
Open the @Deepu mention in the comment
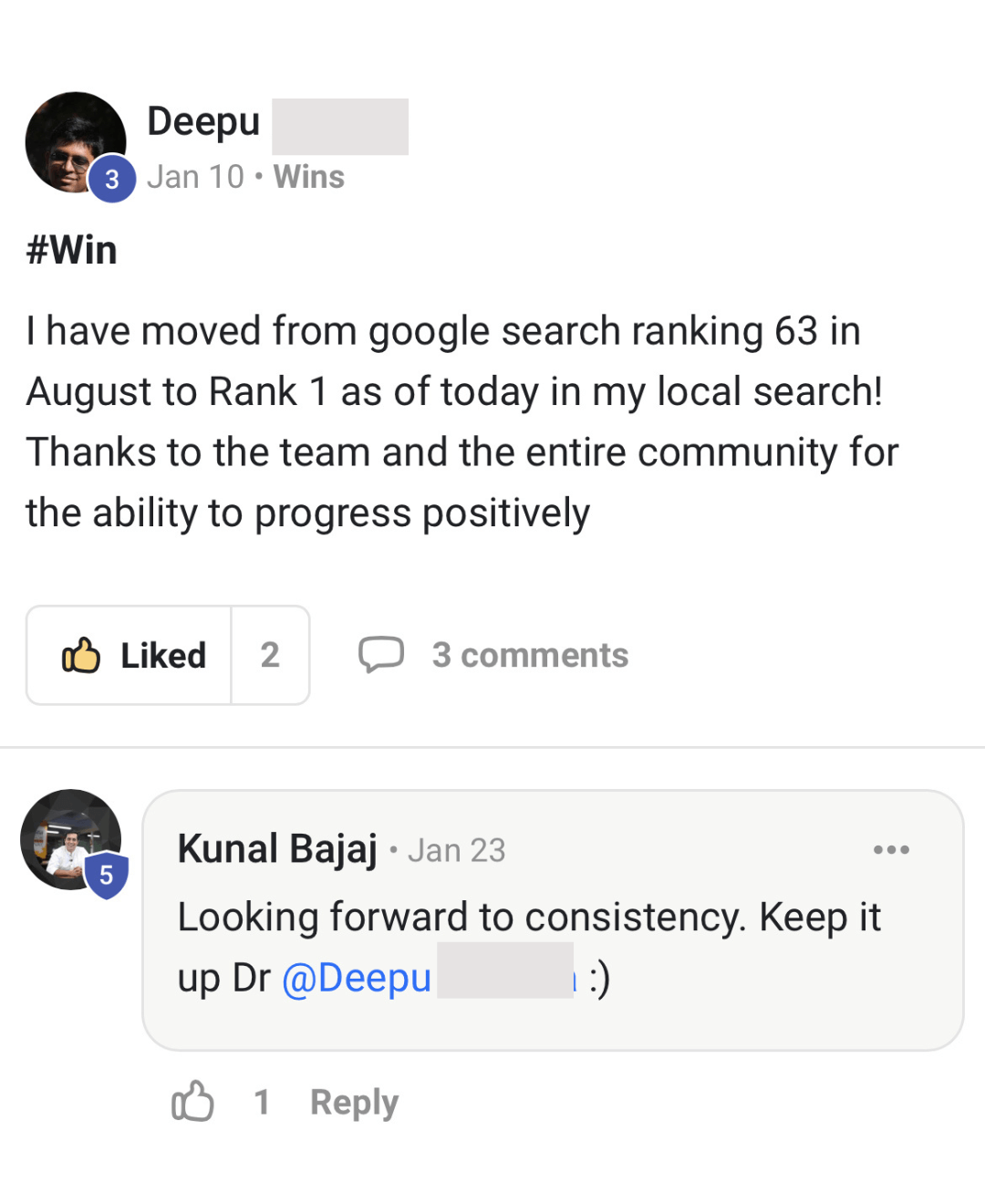point(357,978)
